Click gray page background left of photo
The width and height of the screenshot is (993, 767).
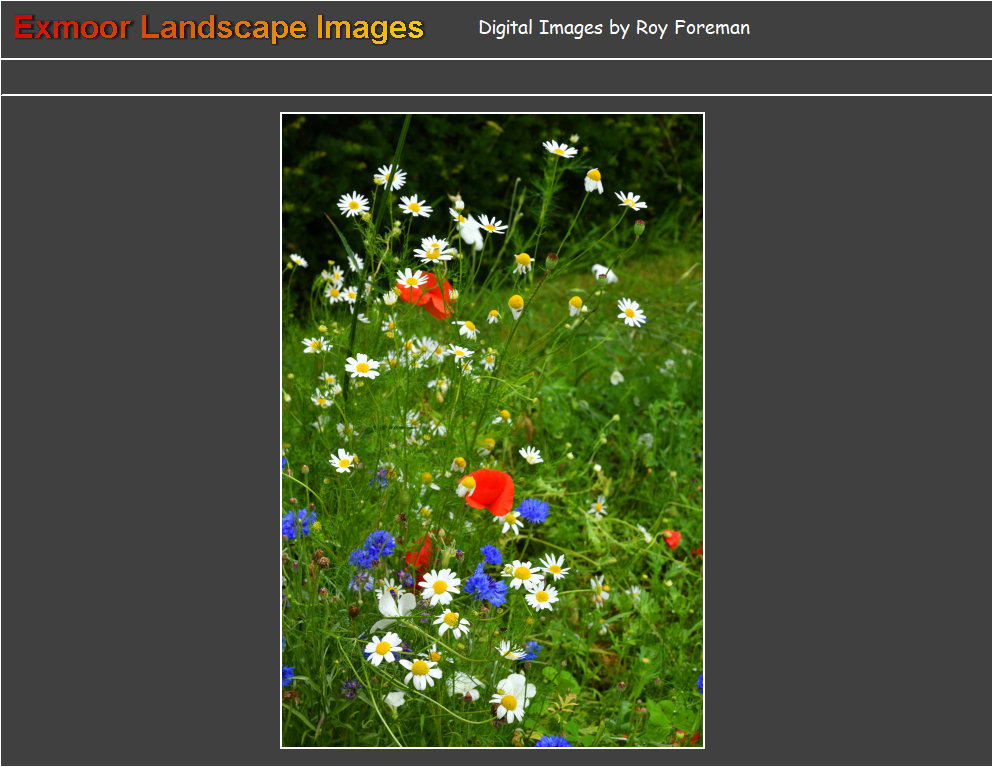click(x=140, y=430)
